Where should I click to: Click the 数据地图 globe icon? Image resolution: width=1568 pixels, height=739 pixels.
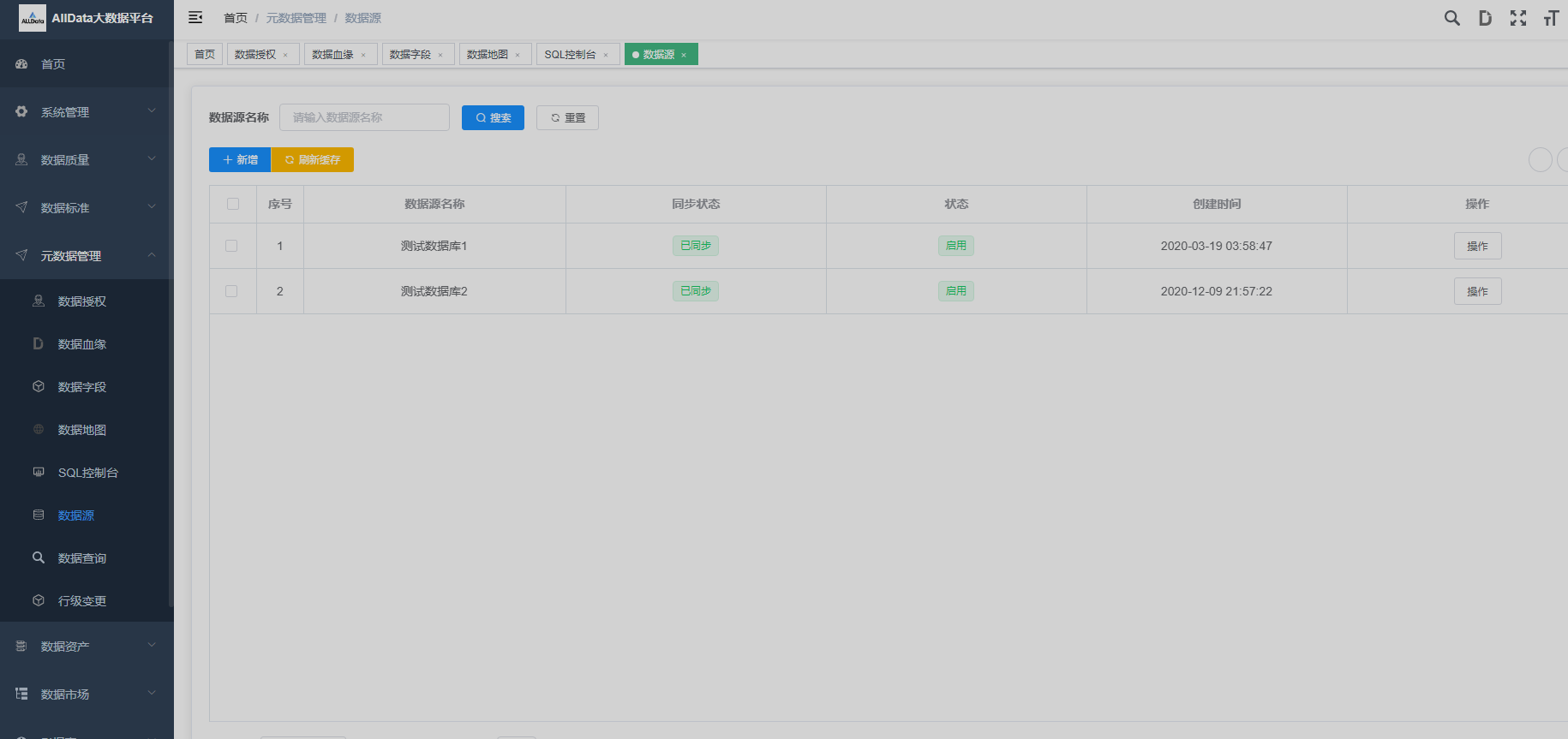[39, 430]
